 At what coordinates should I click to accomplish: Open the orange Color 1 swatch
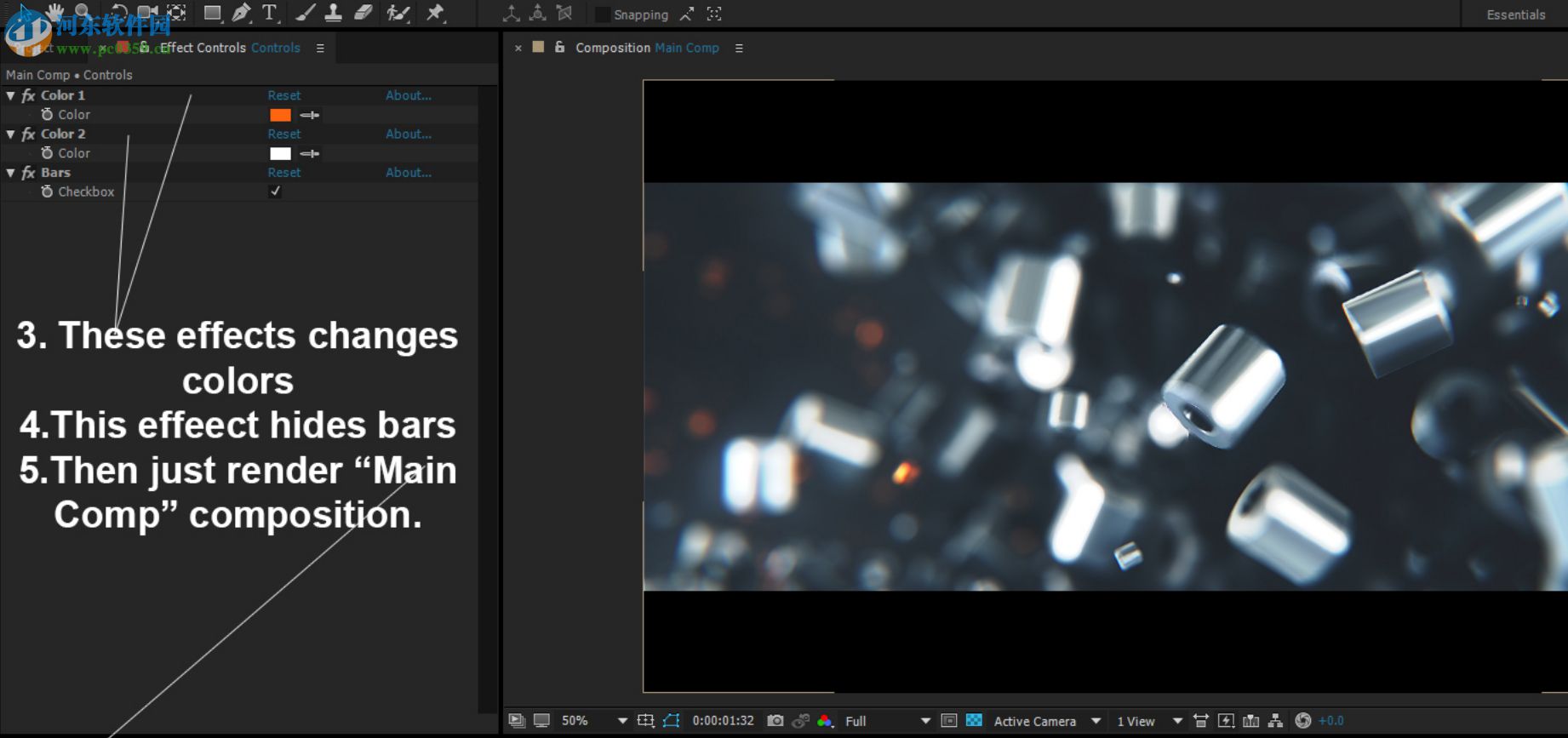tap(280, 115)
